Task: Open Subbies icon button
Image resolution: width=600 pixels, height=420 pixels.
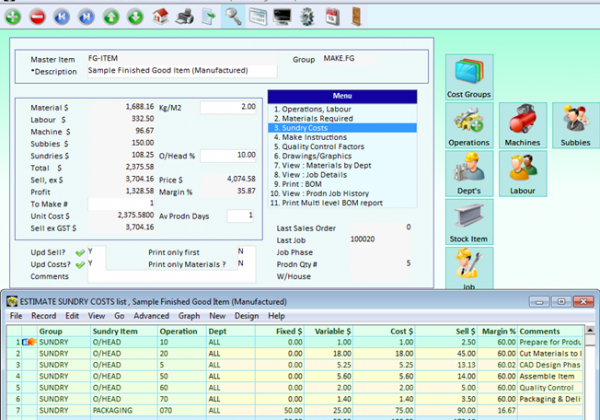Action: [x=576, y=125]
